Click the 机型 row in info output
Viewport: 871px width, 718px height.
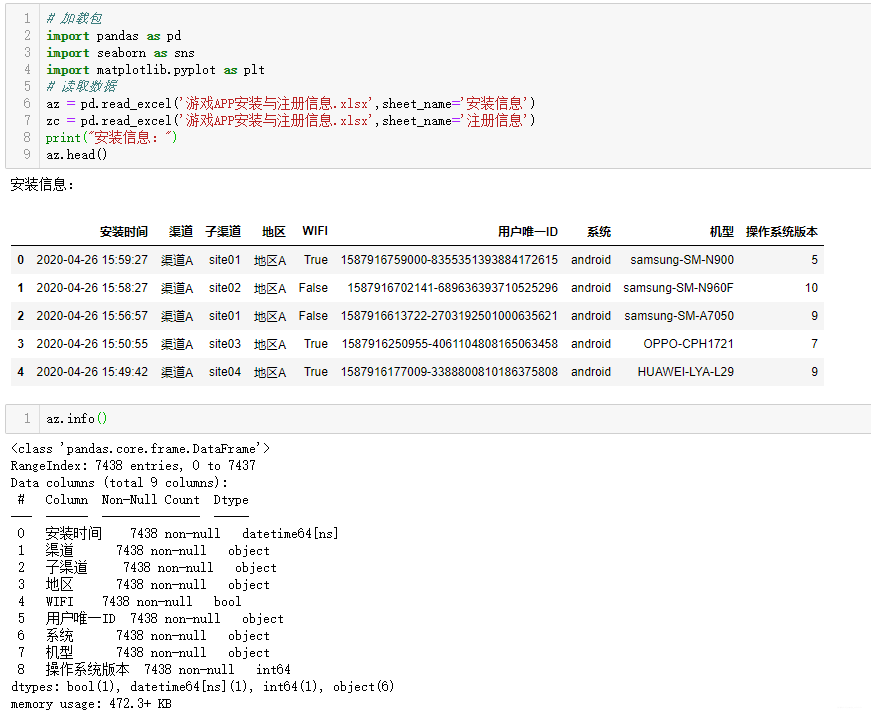pos(143,652)
